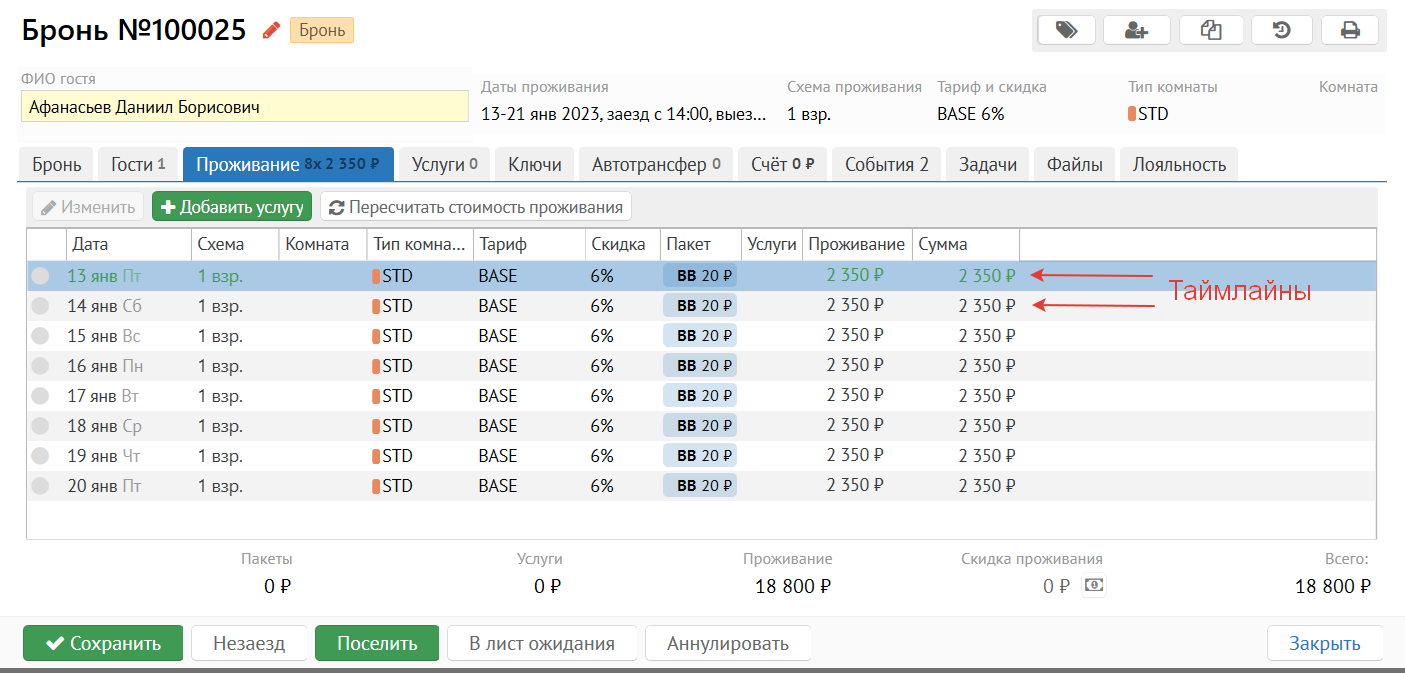Open the Тариф и скидка BASE 6% field

[x=970, y=114]
